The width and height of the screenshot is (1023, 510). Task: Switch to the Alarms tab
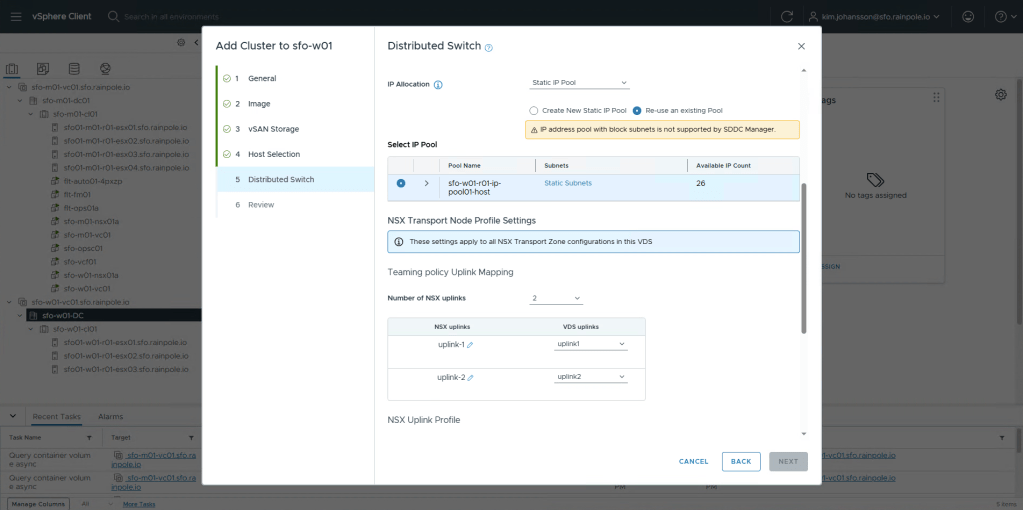pos(110,416)
